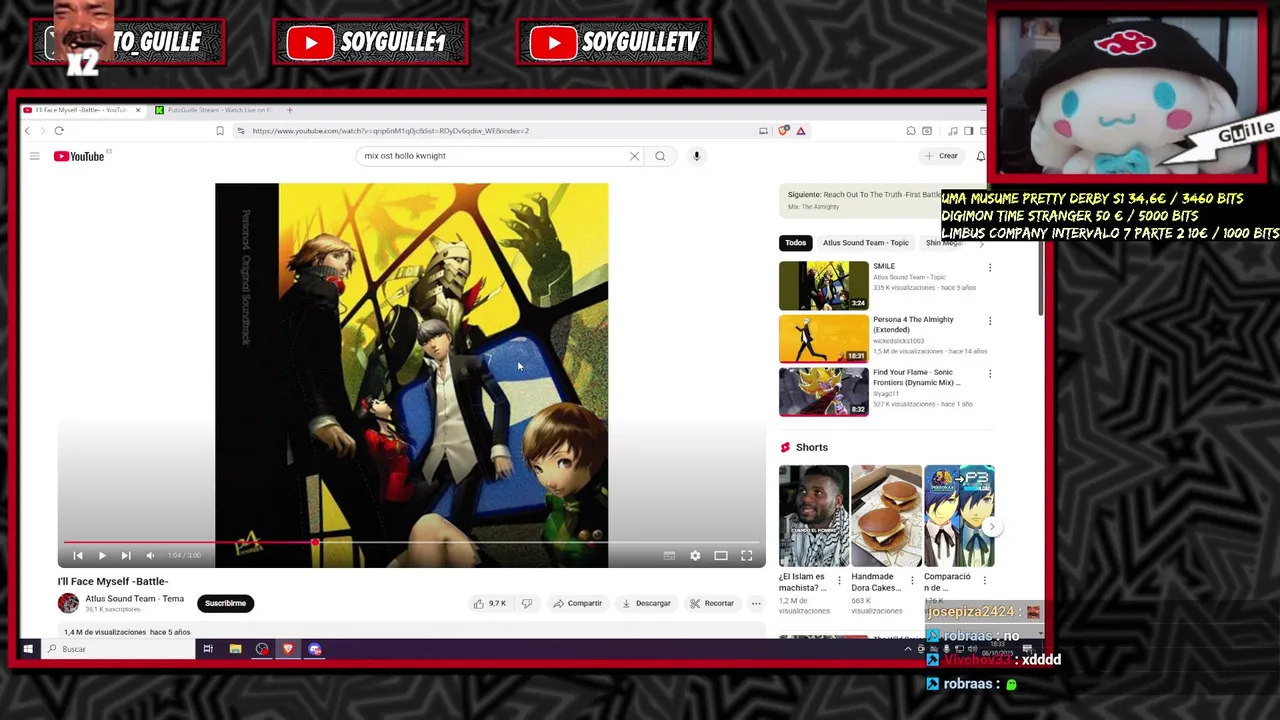Open the Atlus Sound Team - Tema channel
1280x720 pixels.
134,599
